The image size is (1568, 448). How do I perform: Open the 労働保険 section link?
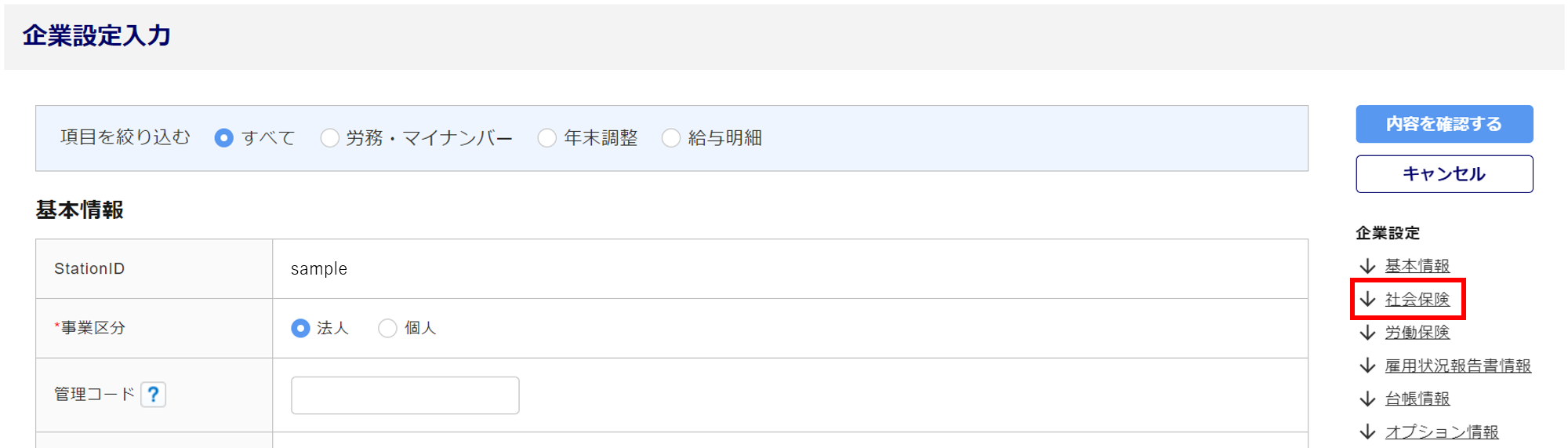pyautogui.click(x=1417, y=333)
